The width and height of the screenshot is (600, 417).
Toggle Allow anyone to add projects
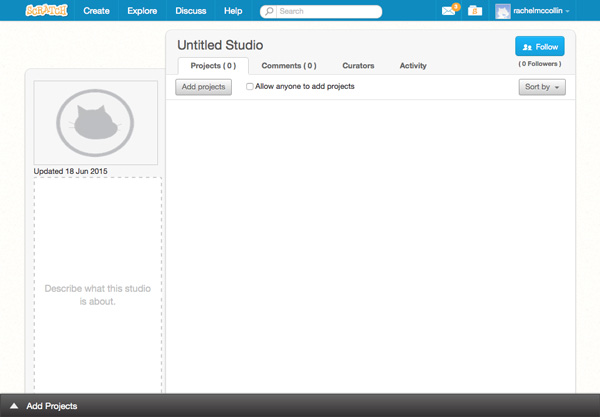pyautogui.click(x=249, y=86)
